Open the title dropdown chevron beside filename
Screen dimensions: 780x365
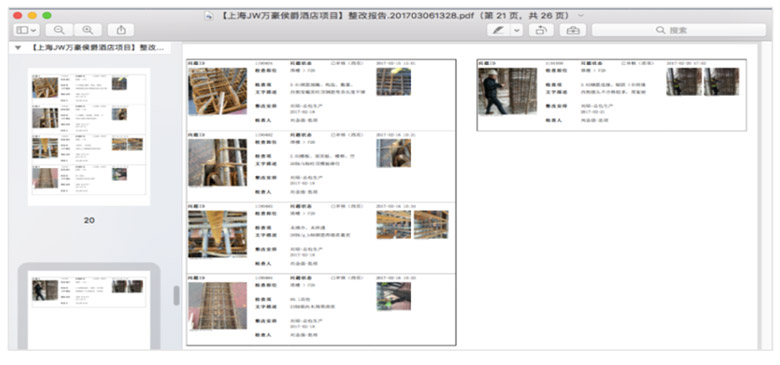click(x=582, y=15)
